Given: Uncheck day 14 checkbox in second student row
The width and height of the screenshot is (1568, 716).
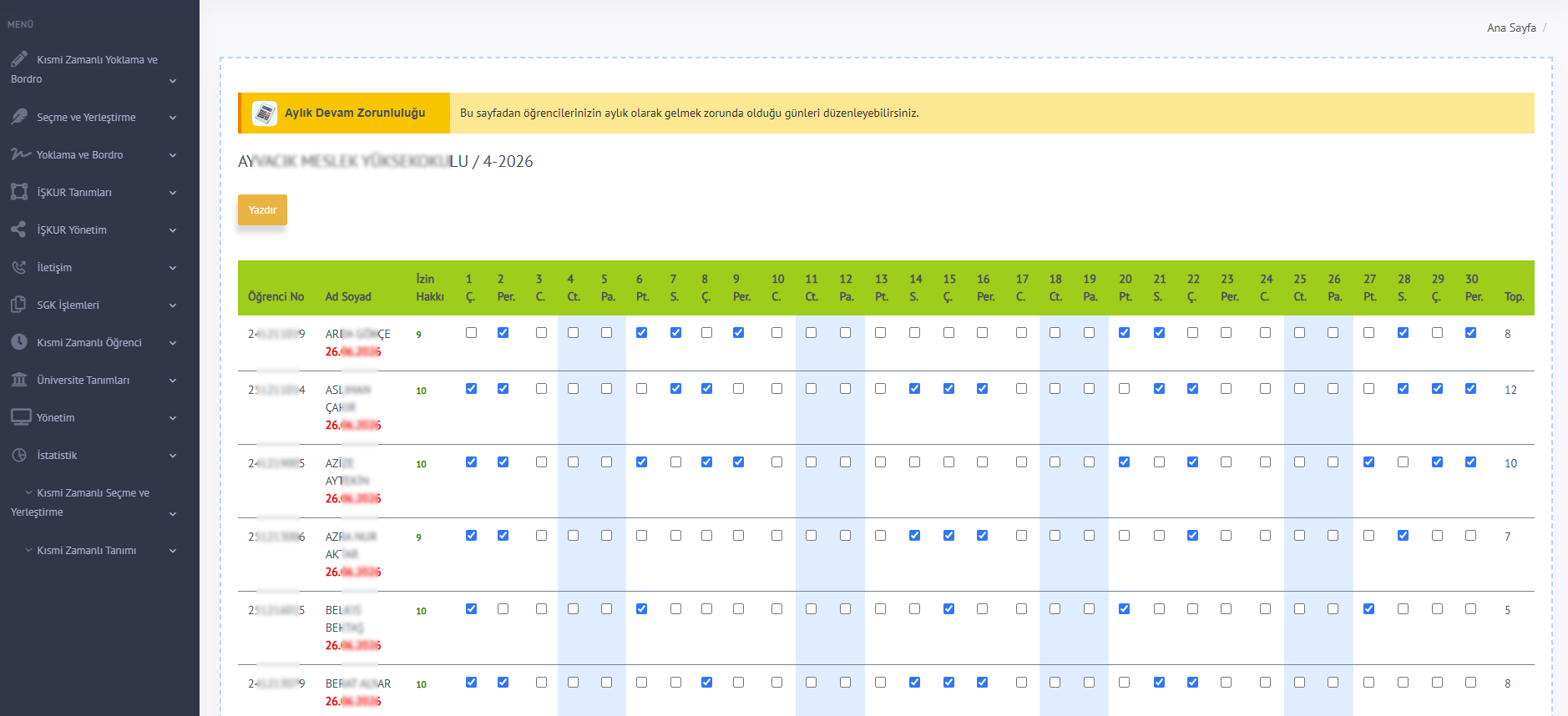Looking at the screenshot, I should [x=914, y=388].
